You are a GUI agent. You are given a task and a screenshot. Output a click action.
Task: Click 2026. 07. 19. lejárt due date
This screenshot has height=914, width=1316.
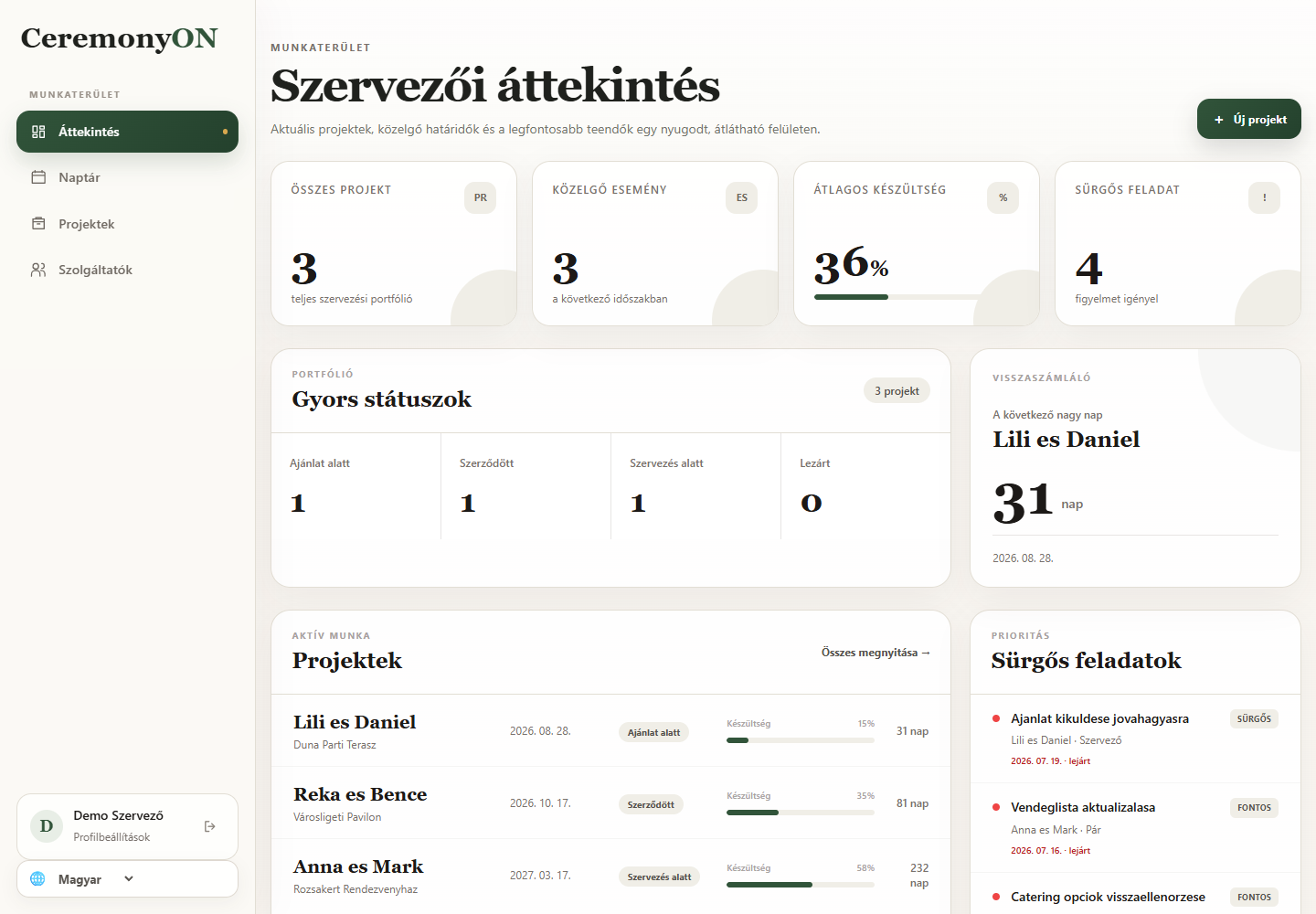(x=1051, y=761)
